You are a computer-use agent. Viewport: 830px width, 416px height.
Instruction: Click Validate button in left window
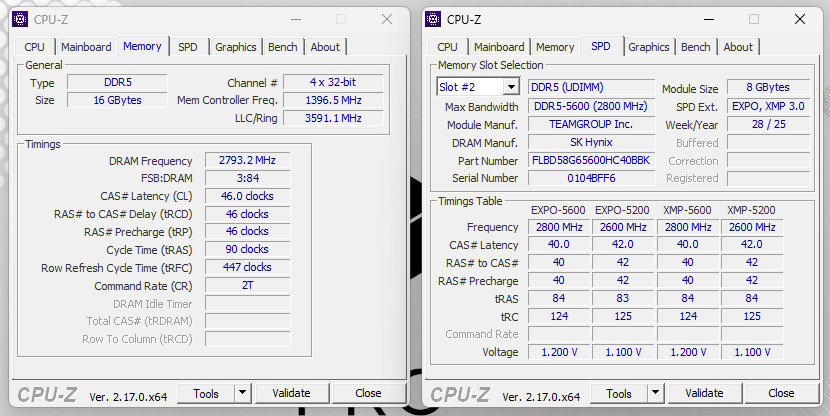291,393
